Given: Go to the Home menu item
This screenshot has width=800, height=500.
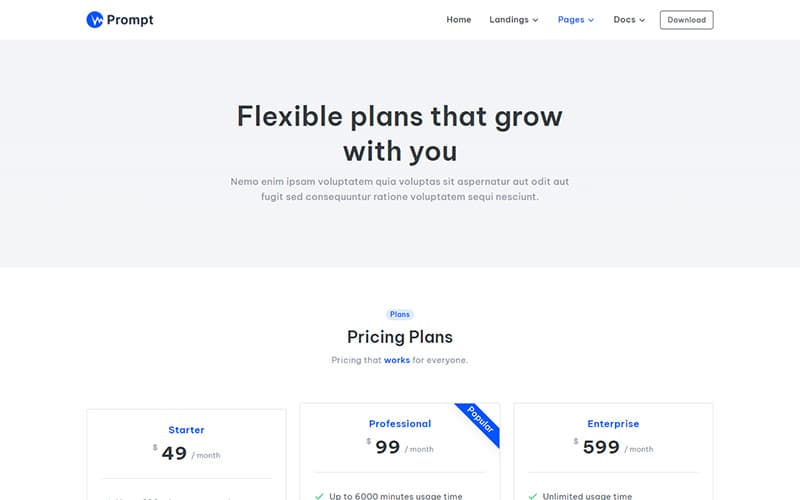Looking at the screenshot, I should pyautogui.click(x=459, y=20).
